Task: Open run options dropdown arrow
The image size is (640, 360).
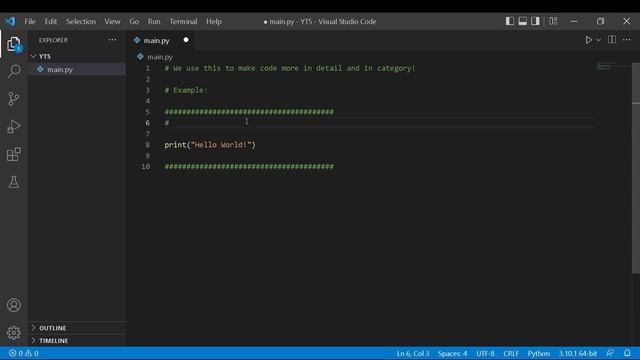Action: point(598,40)
